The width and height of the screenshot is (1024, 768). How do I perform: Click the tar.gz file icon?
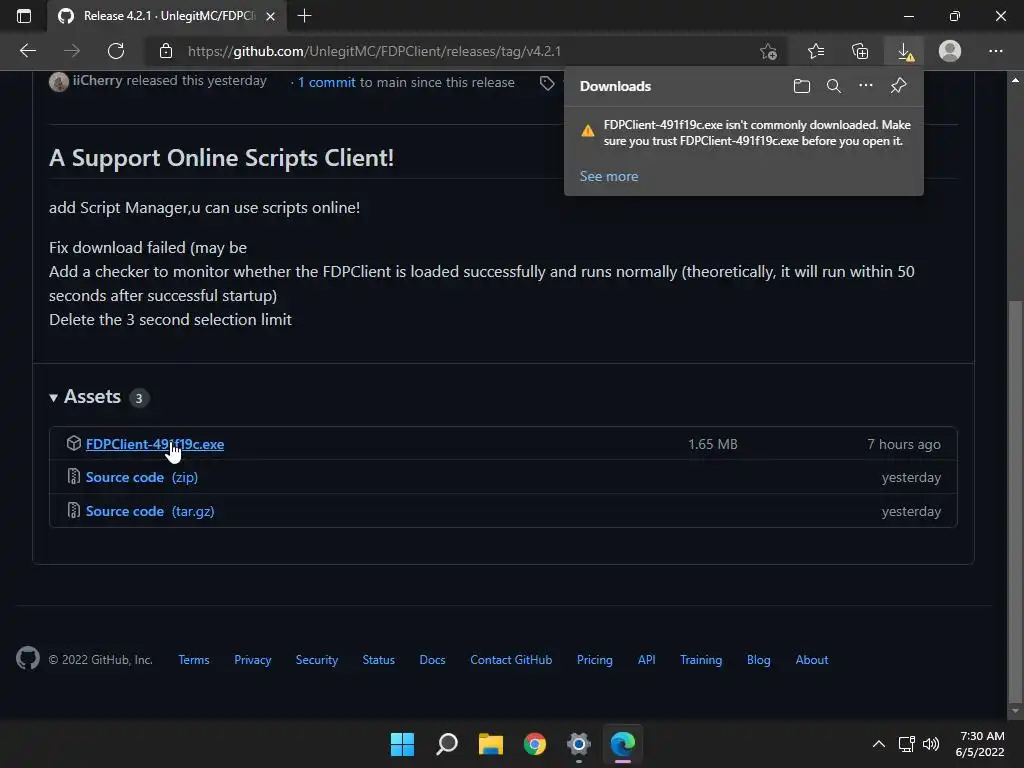tap(74, 510)
